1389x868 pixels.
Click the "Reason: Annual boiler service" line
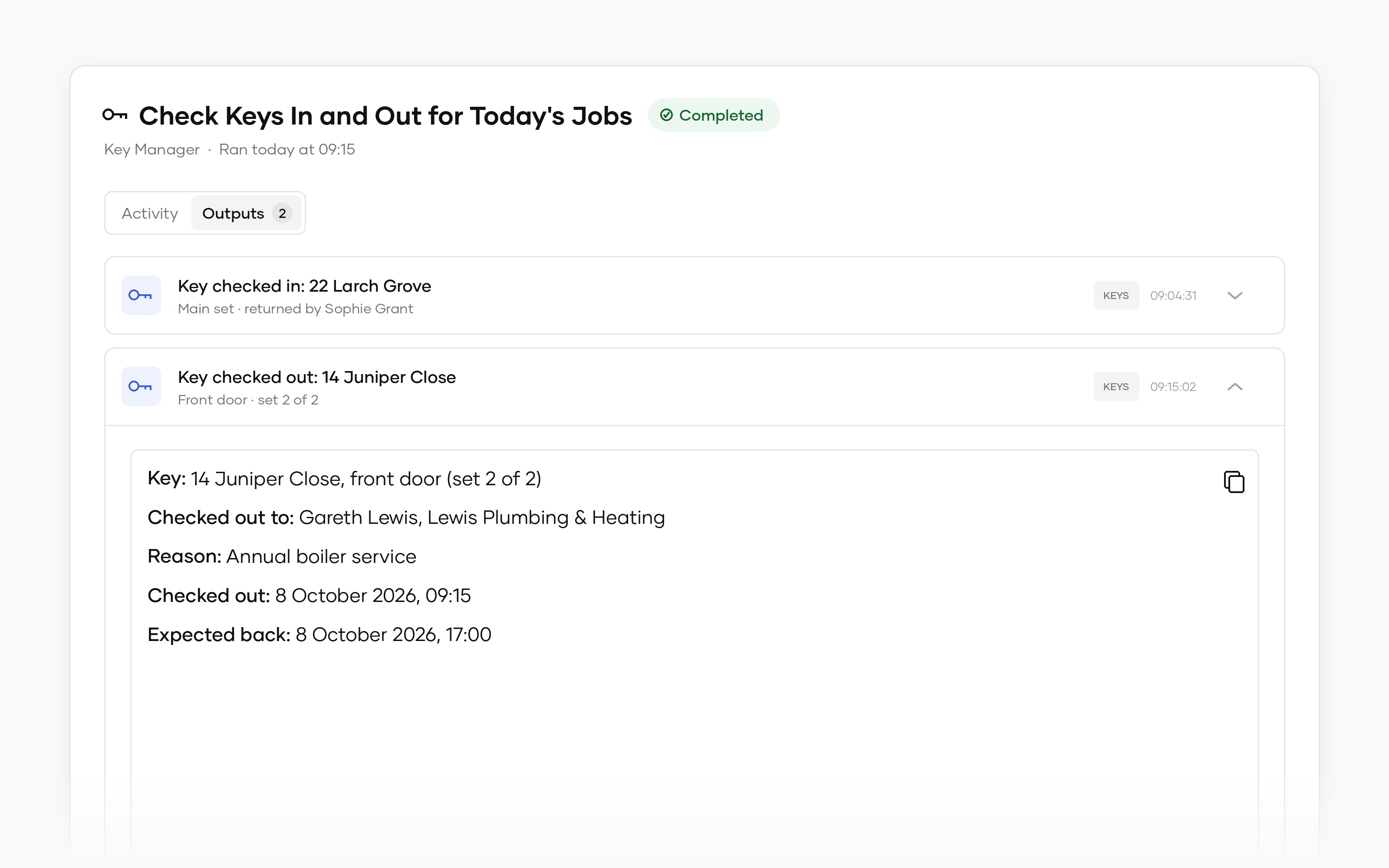pos(282,556)
